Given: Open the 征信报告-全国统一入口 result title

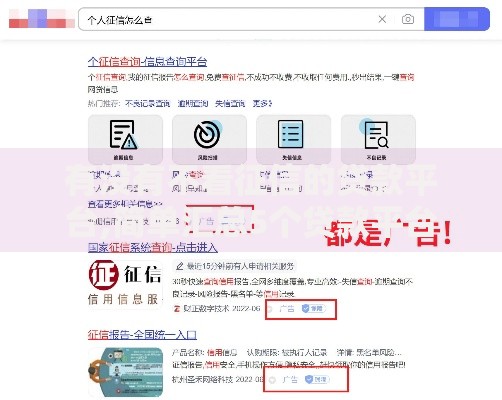Looking at the screenshot, I should tap(142, 335).
